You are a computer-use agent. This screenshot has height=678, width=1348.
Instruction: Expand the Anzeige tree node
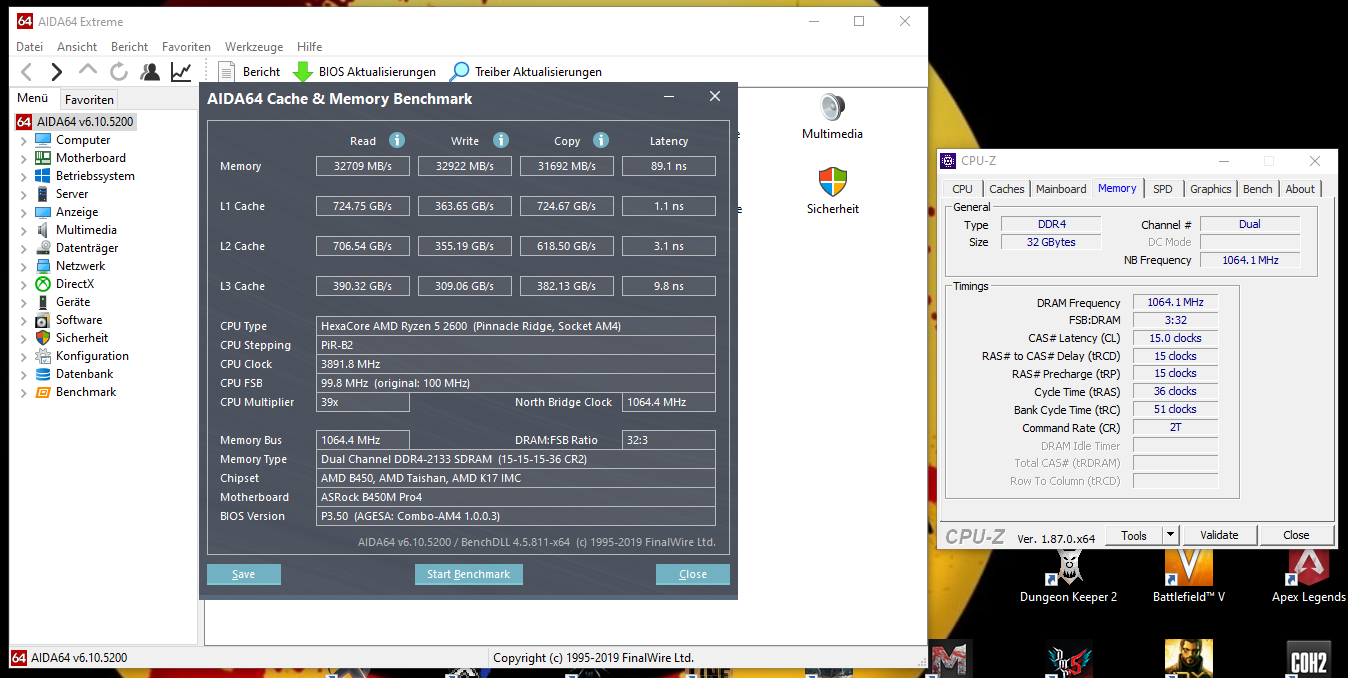24,212
